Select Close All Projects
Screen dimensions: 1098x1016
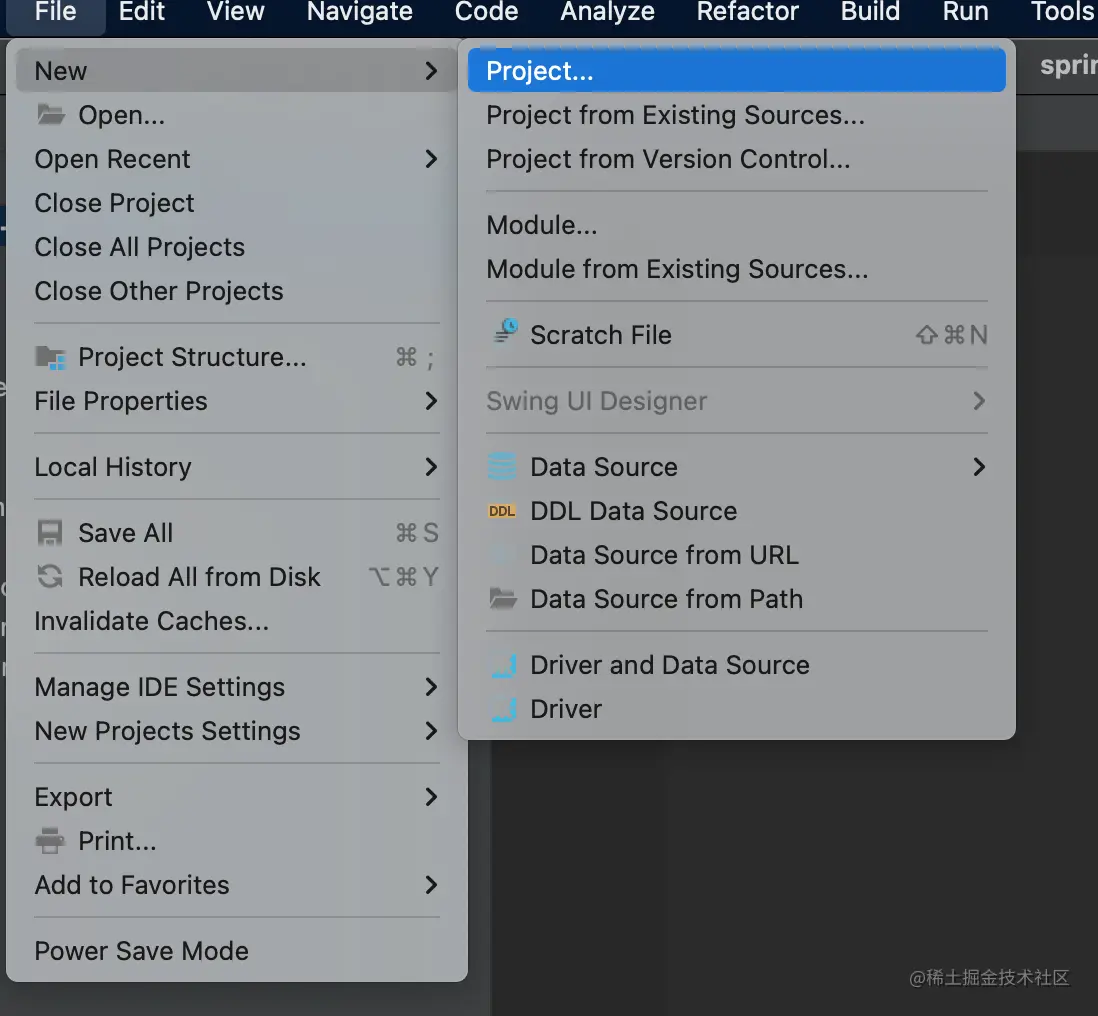[139, 247]
